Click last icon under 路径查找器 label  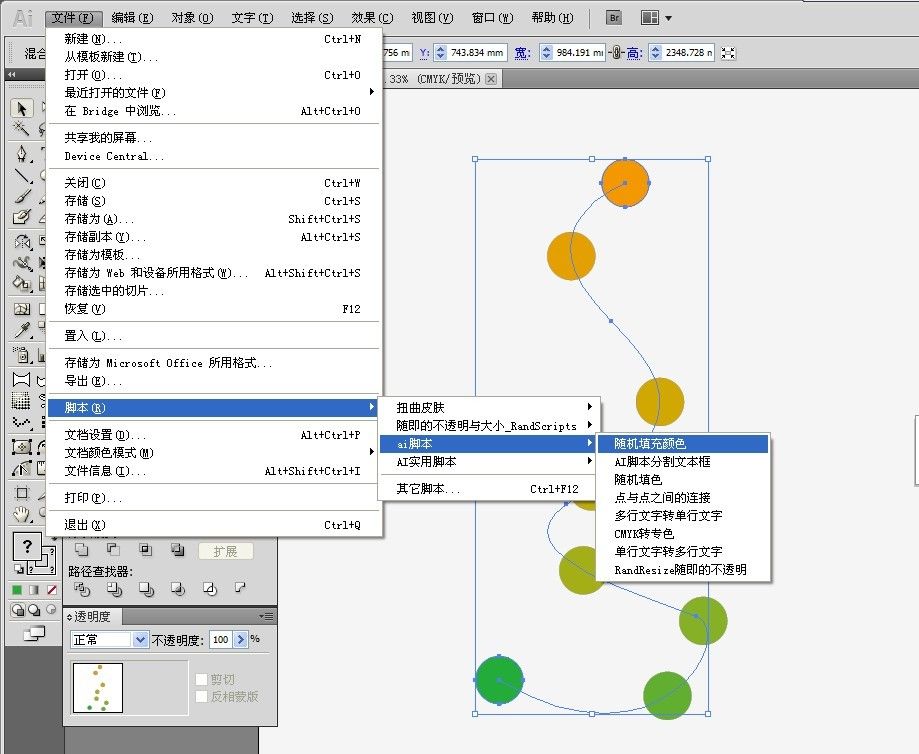(240, 587)
